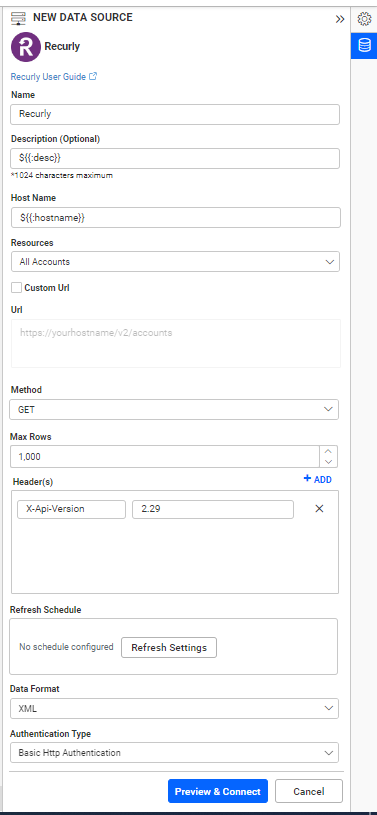Viewport: 377px width, 815px height.
Task: Click the purple Recurly logo icon
Action: click(x=25, y=47)
